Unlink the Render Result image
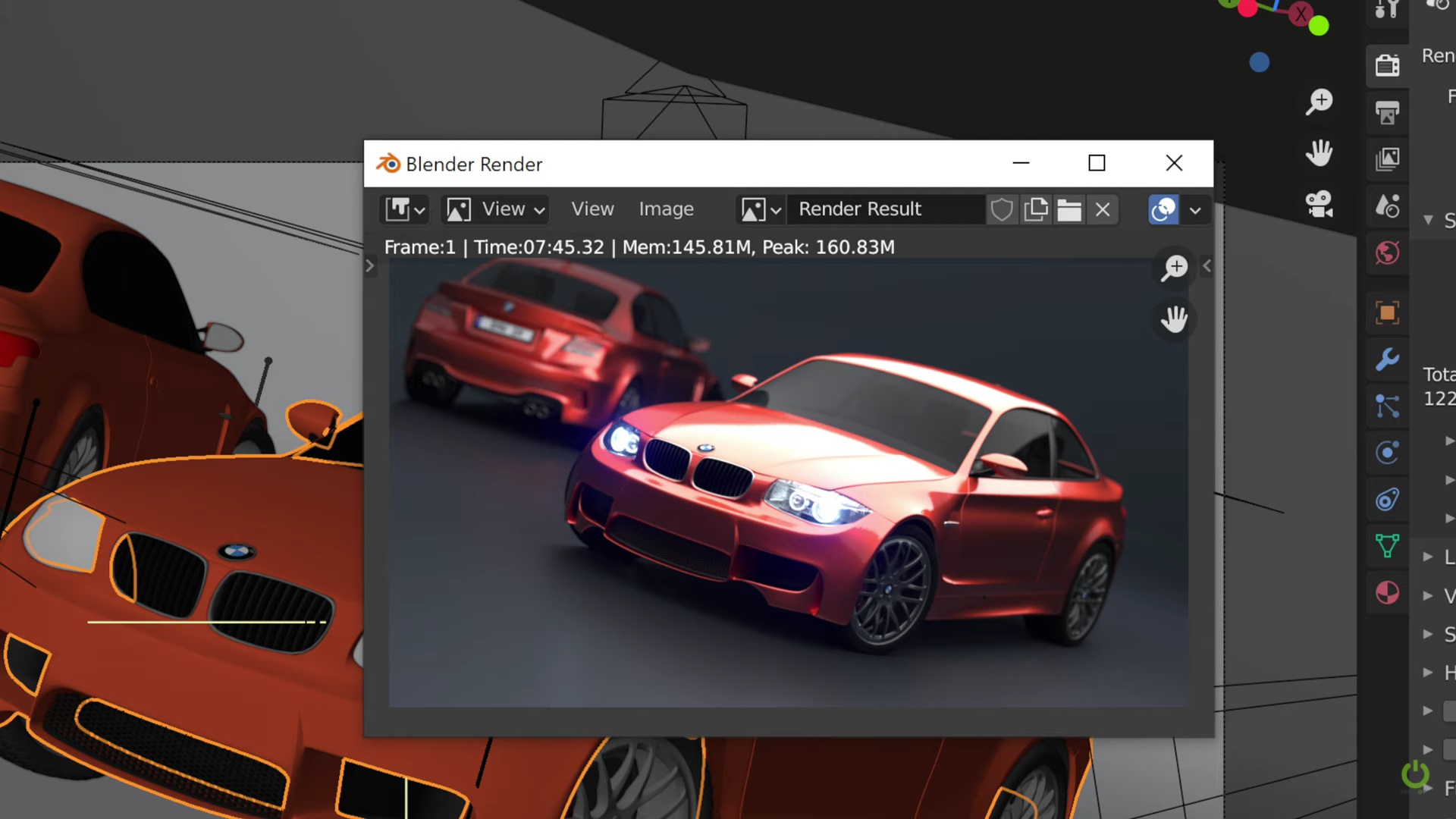The height and width of the screenshot is (819, 1456). pos(1103,209)
